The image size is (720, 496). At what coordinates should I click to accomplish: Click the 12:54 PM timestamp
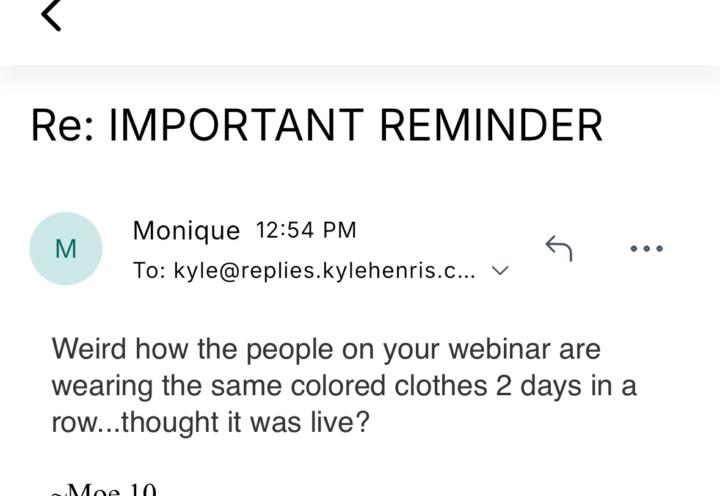[x=306, y=230]
